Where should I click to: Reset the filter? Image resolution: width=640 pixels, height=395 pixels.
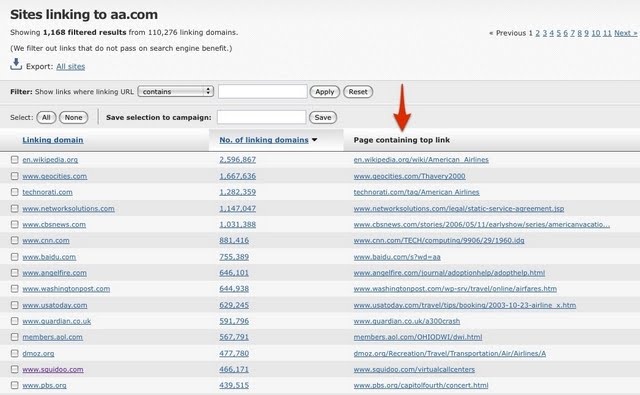[x=358, y=91]
